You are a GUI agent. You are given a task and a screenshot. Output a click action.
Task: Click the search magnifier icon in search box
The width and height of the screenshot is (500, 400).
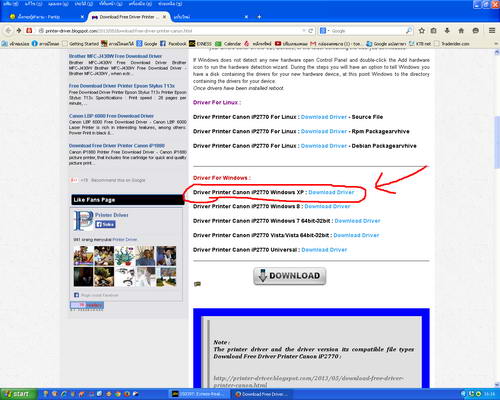pos(409,31)
